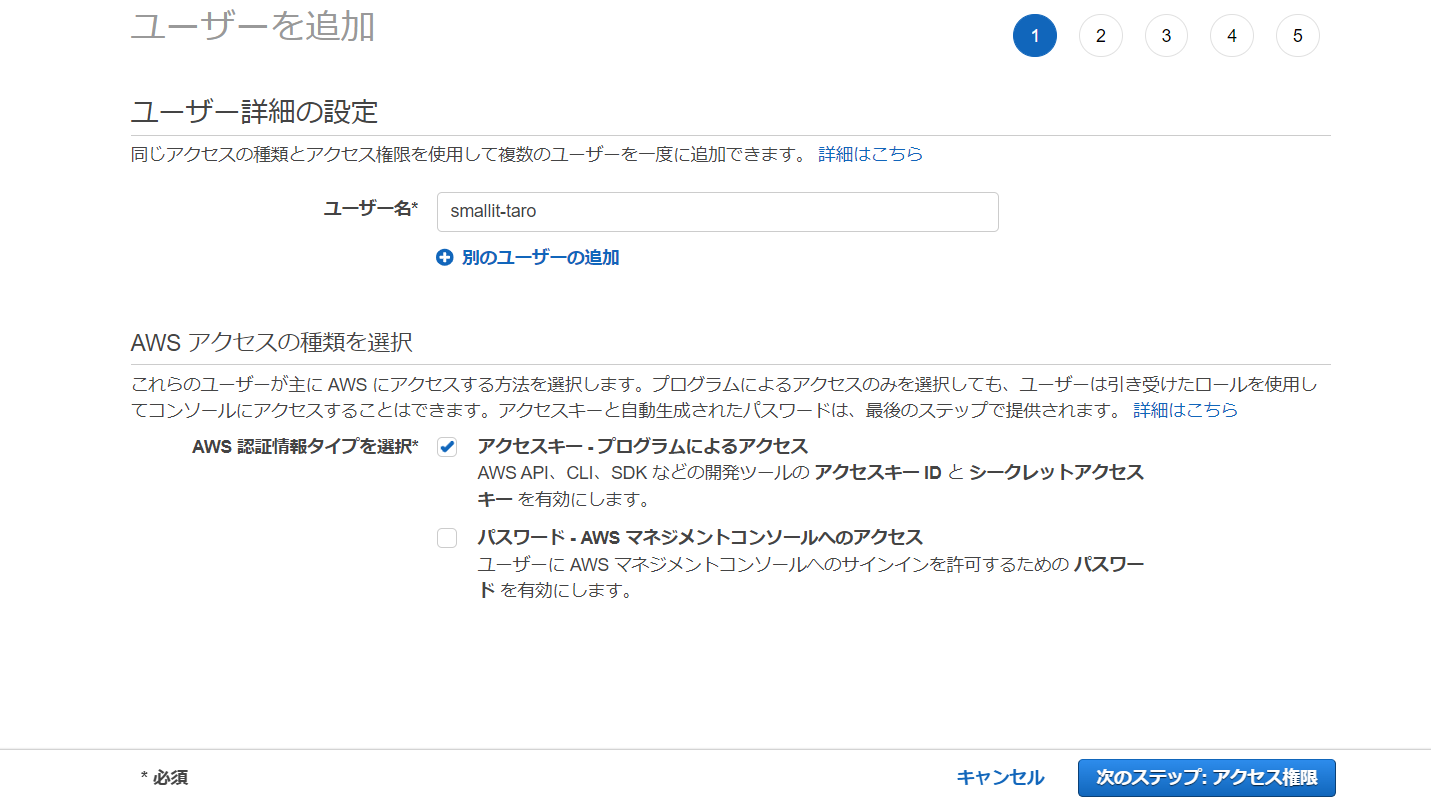Click the ユーザー名 text field containing smallit-taro

(x=717, y=212)
